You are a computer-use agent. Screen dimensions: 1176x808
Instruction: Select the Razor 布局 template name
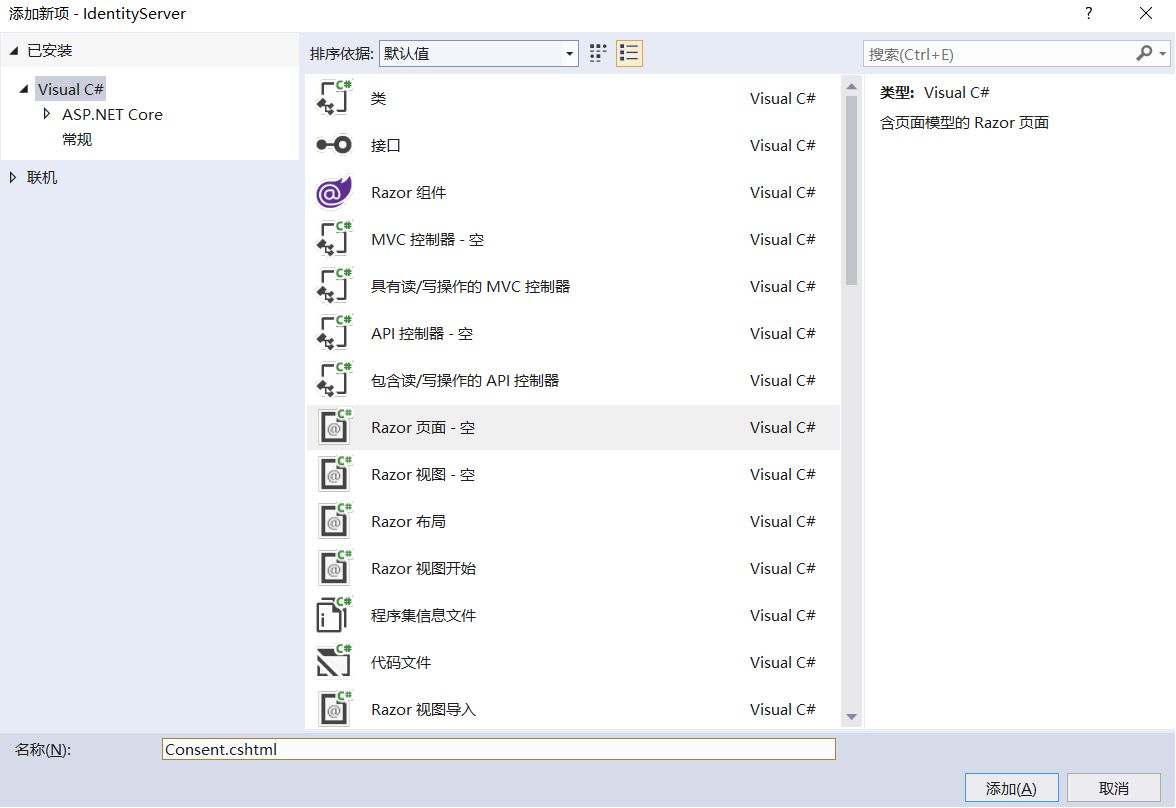[408, 521]
